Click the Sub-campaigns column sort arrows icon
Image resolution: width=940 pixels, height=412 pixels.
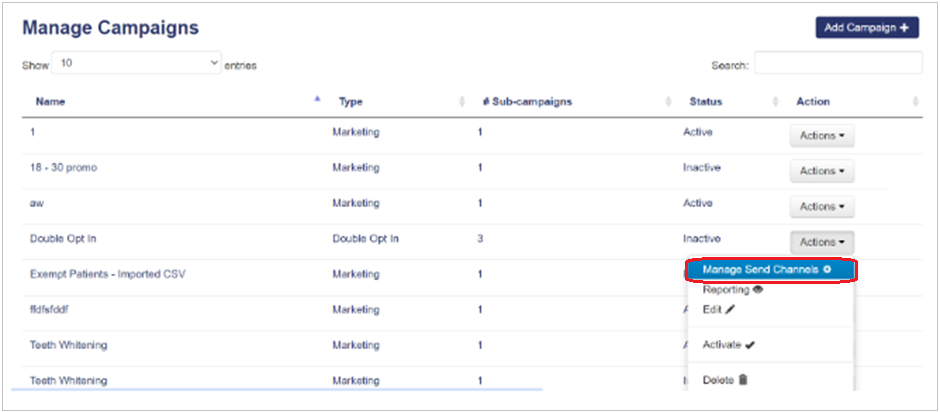click(x=668, y=102)
